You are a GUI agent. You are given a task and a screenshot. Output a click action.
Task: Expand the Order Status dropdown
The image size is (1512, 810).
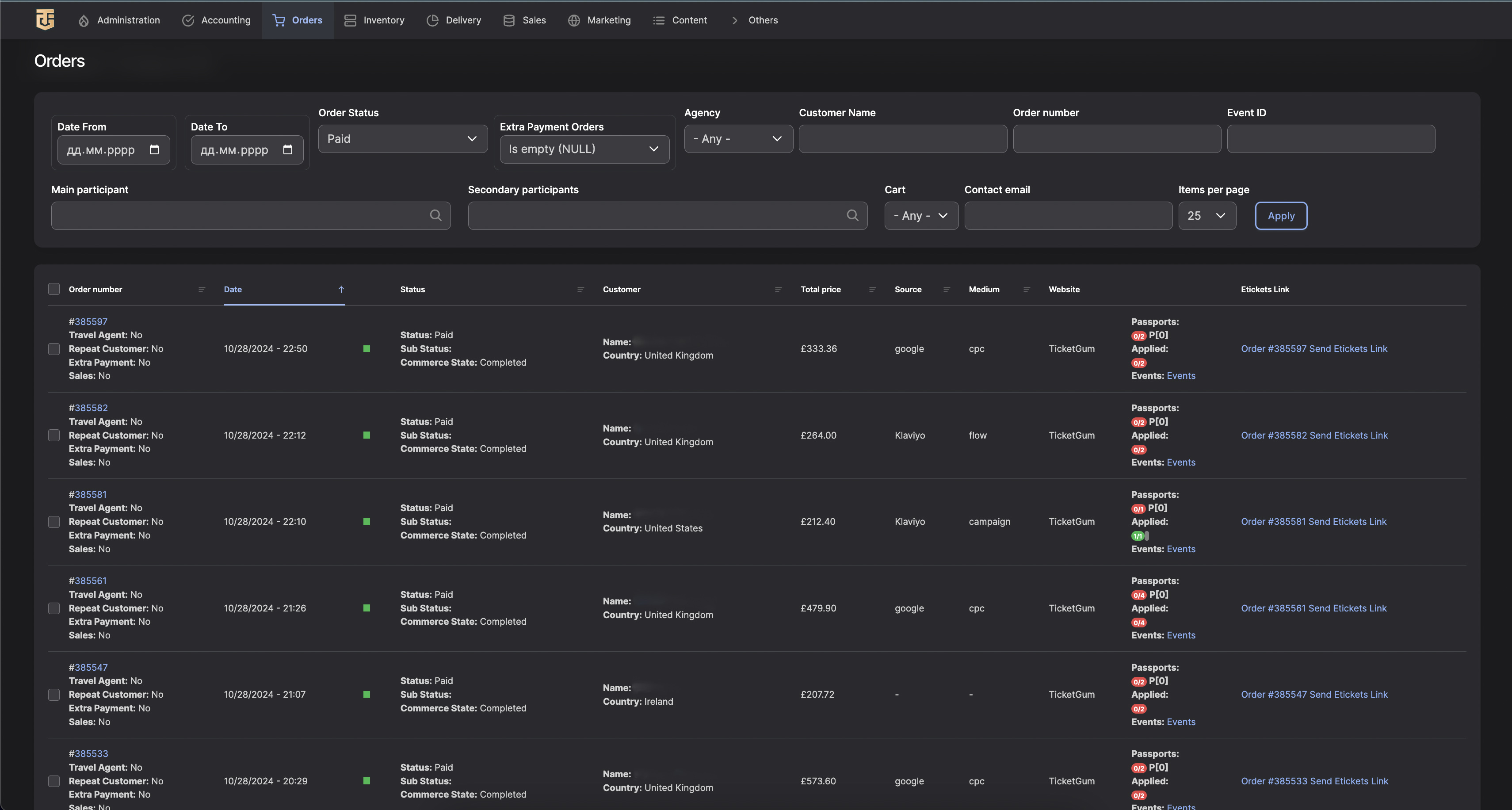pos(403,138)
